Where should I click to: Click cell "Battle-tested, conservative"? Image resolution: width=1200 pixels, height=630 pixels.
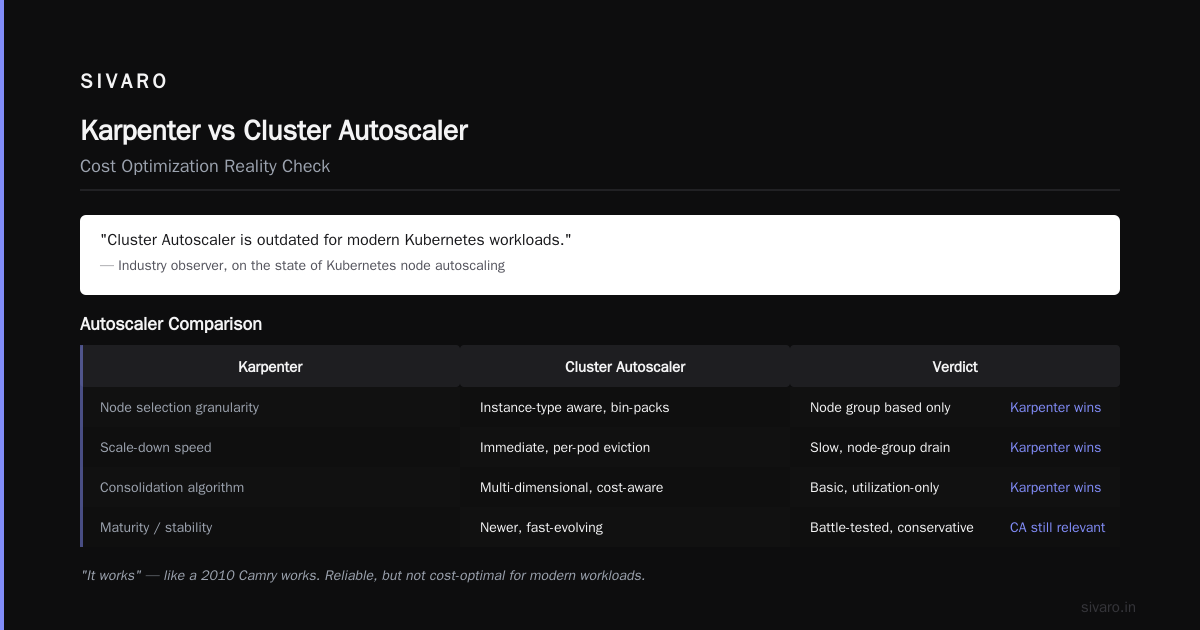(892, 527)
